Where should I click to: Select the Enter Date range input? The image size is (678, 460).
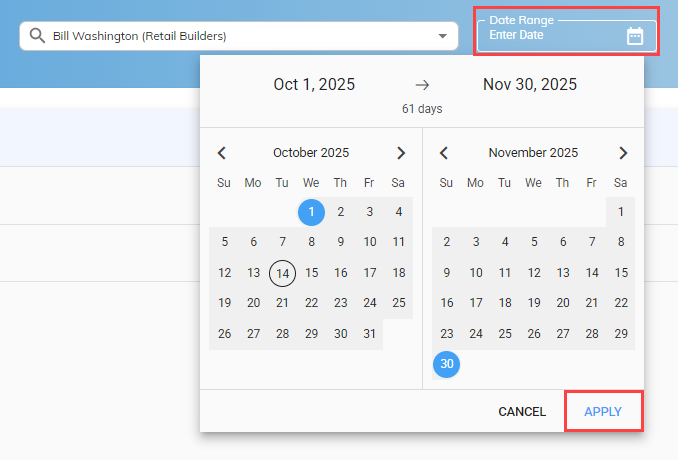tap(566, 35)
